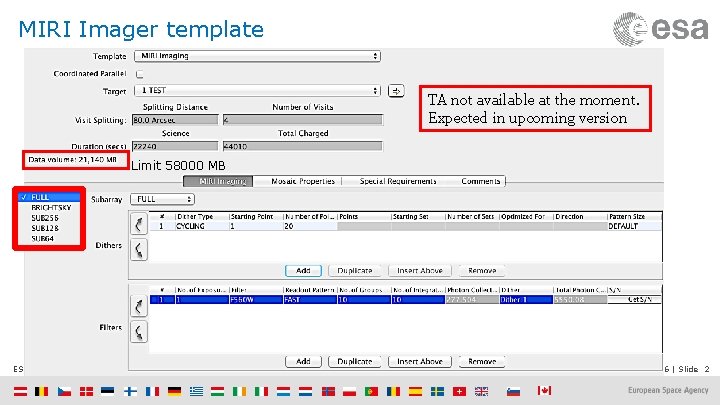Click the Portugal flag icon
720x405 pixels.
(x=371, y=391)
